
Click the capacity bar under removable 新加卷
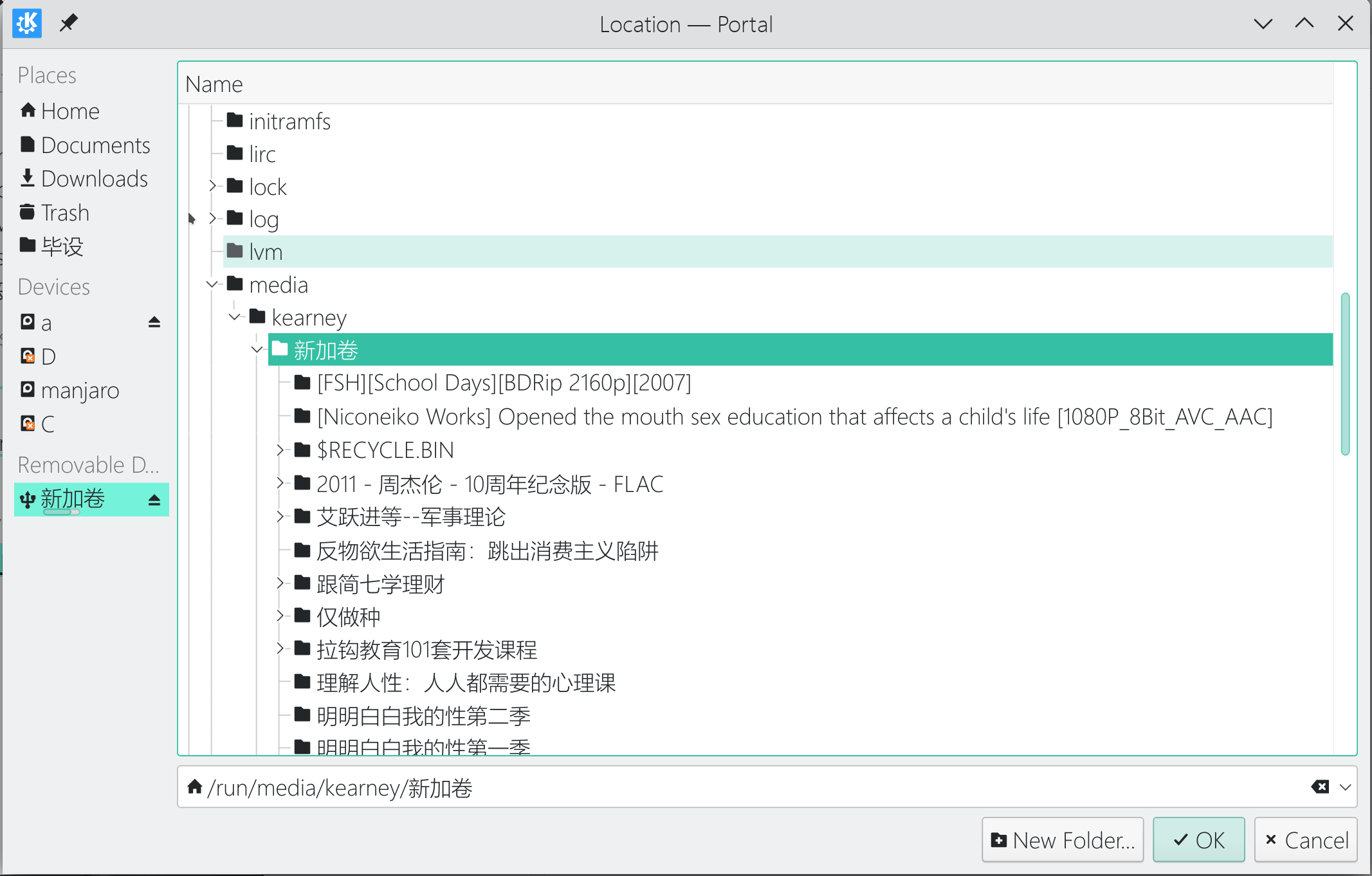(x=62, y=513)
